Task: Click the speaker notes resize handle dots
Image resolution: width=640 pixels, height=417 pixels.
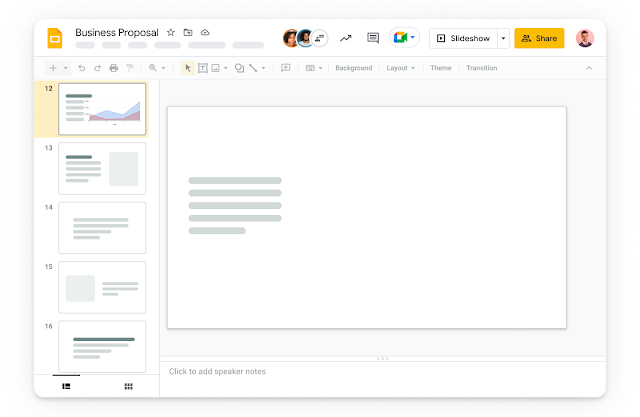Action: coord(382,359)
